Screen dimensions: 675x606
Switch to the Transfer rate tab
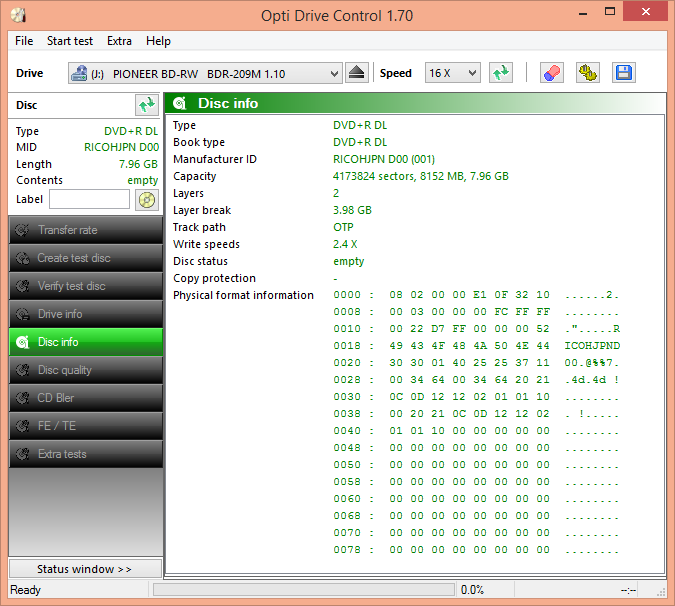[x=86, y=230]
